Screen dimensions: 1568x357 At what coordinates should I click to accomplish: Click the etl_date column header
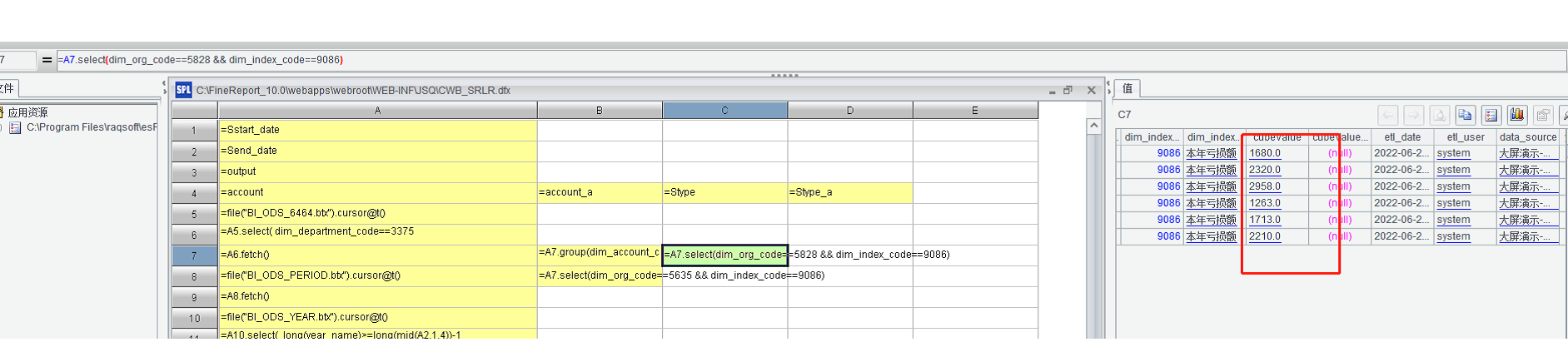pyautogui.click(x=1402, y=137)
